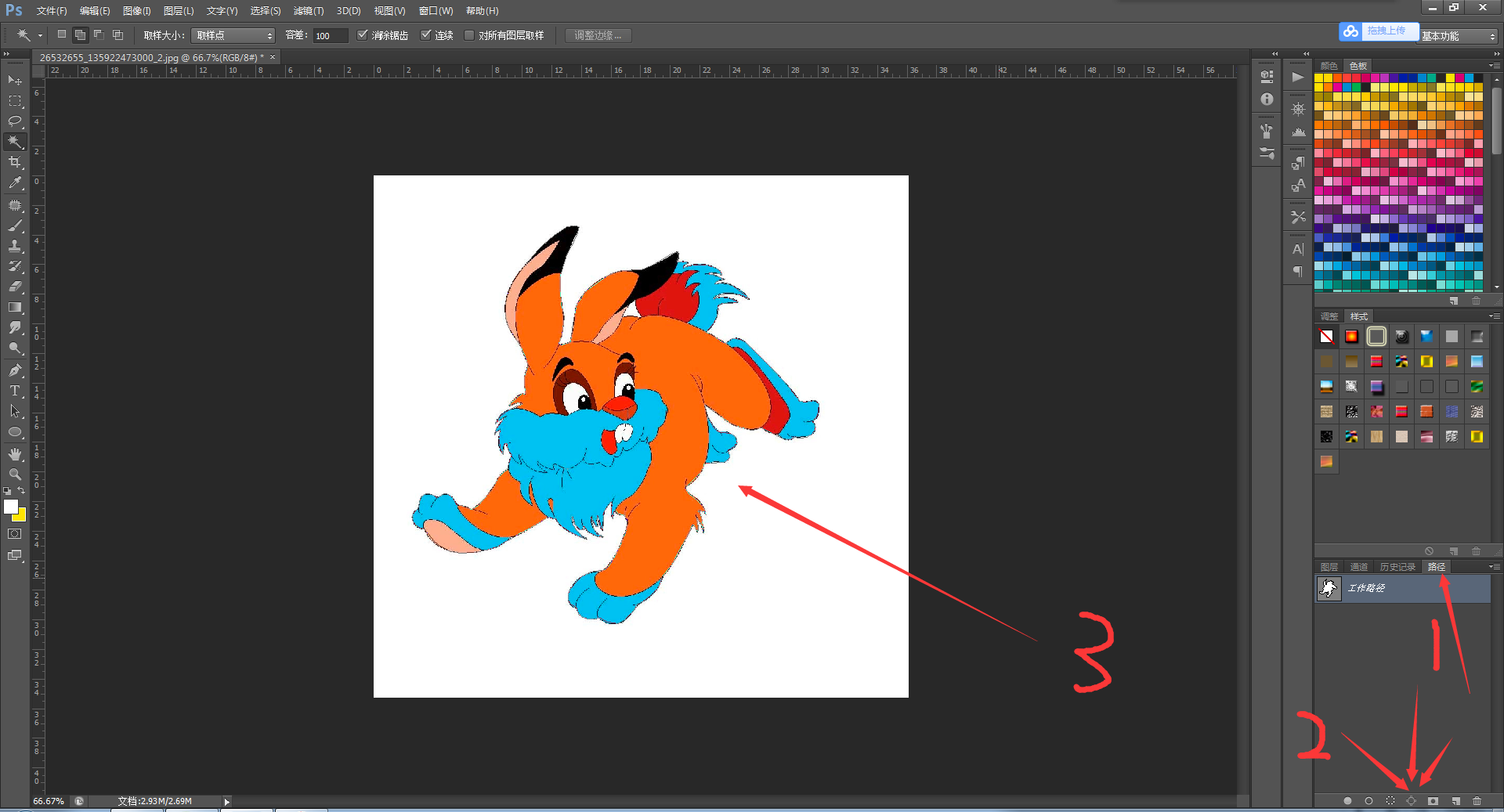Select the Rectangular Marquee tool

(15, 101)
